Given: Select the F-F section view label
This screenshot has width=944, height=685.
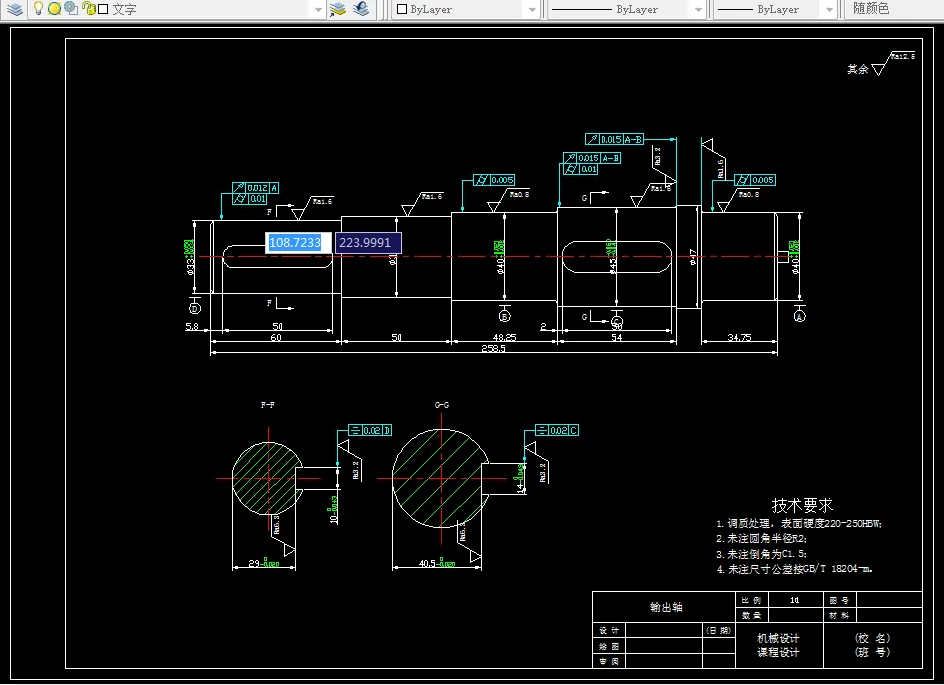Looking at the screenshot, I should [x=268, y=405].
